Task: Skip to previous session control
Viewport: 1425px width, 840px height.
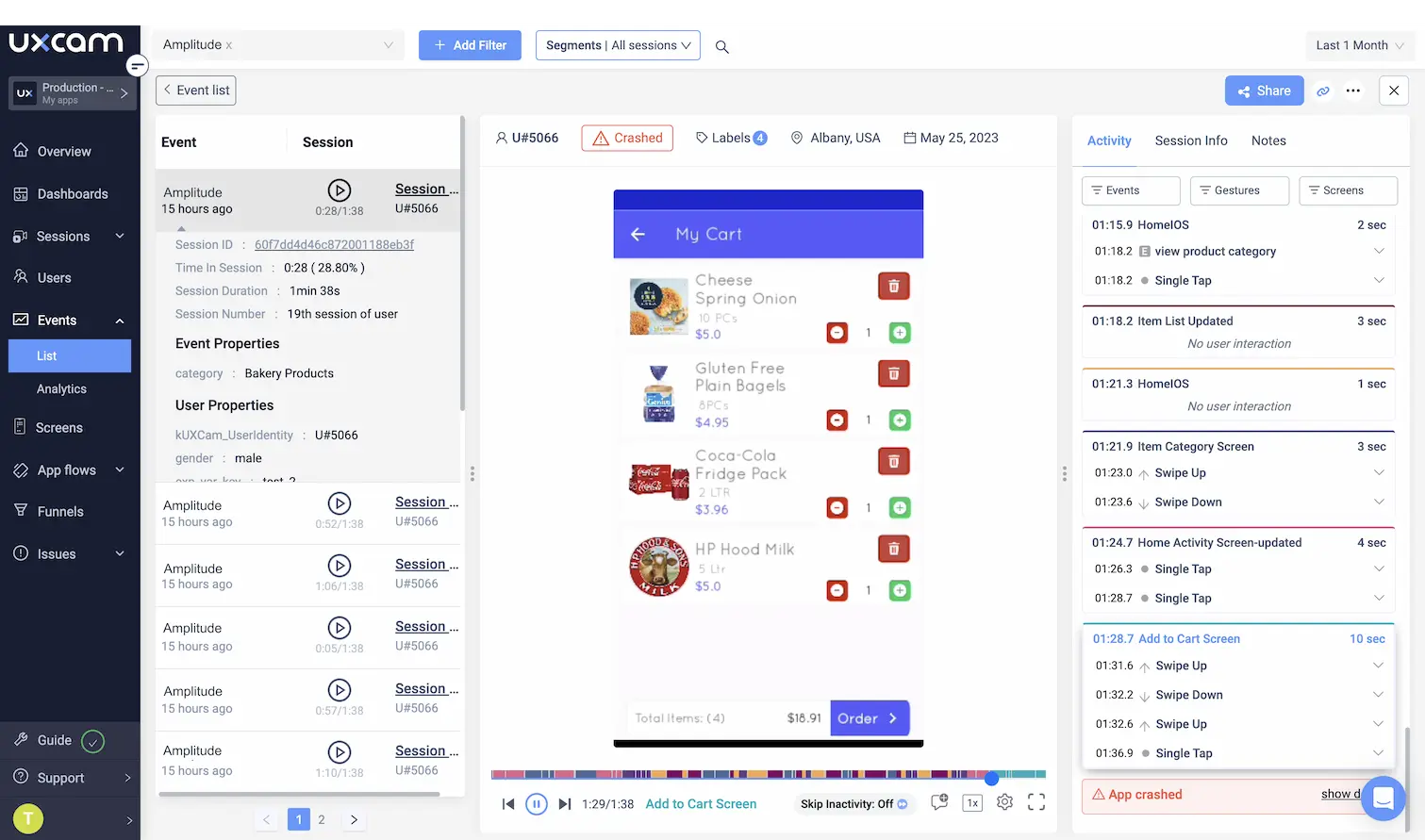Action: point(508,804)
